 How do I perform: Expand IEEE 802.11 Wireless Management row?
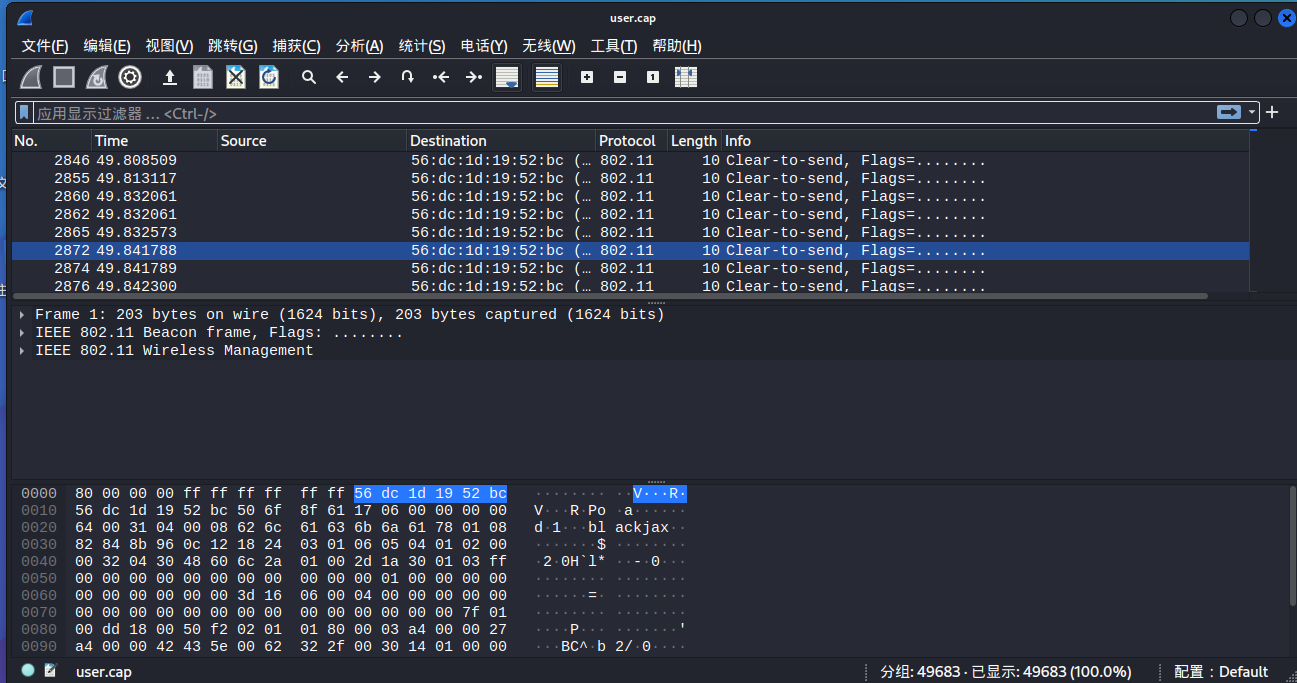coord(22,350)
